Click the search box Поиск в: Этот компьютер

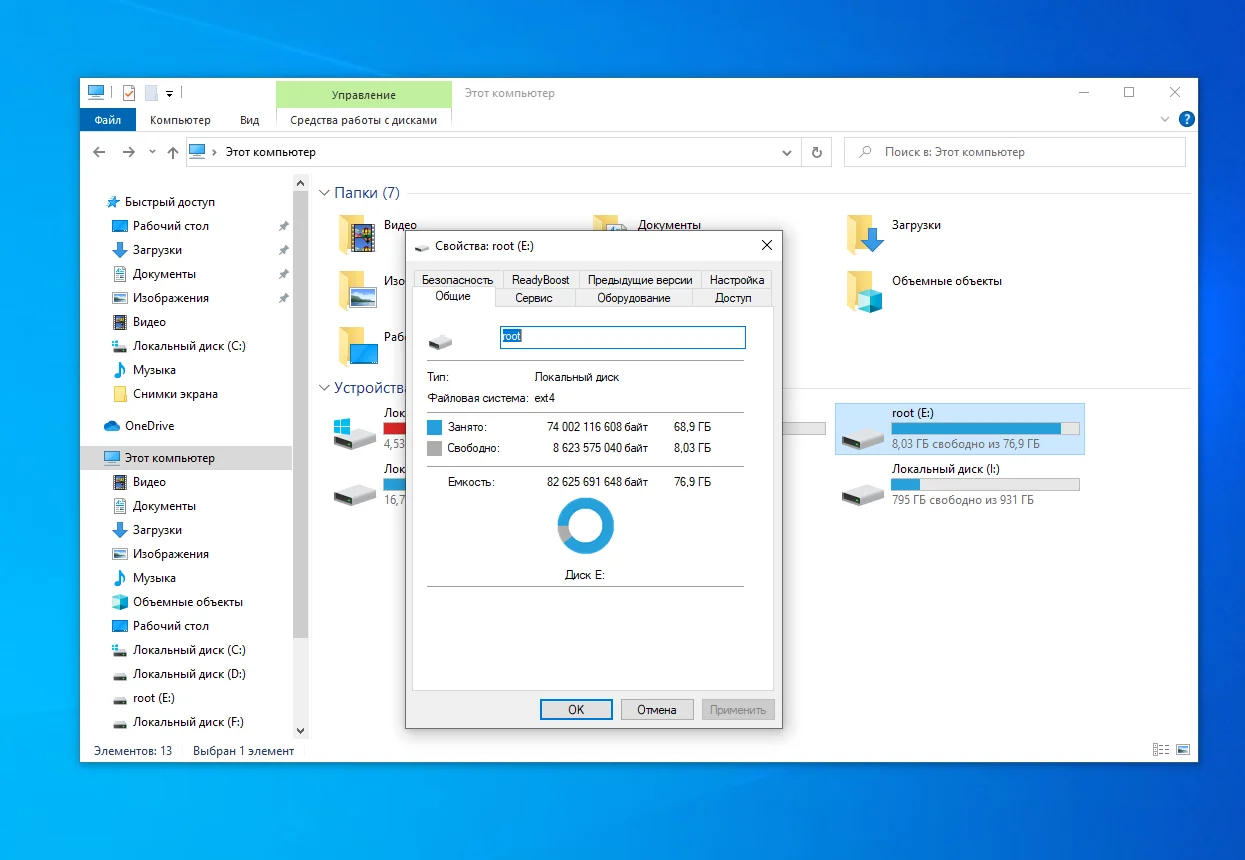(x=1015, y=152)
